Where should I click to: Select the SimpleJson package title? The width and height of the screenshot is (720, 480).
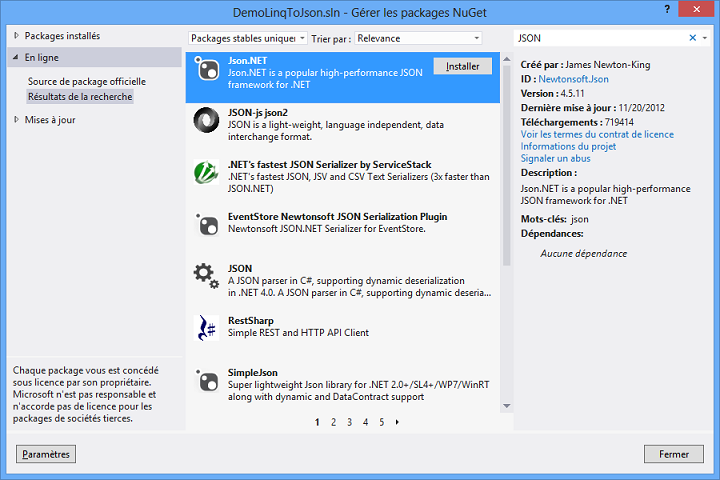(x=253, y=373)
